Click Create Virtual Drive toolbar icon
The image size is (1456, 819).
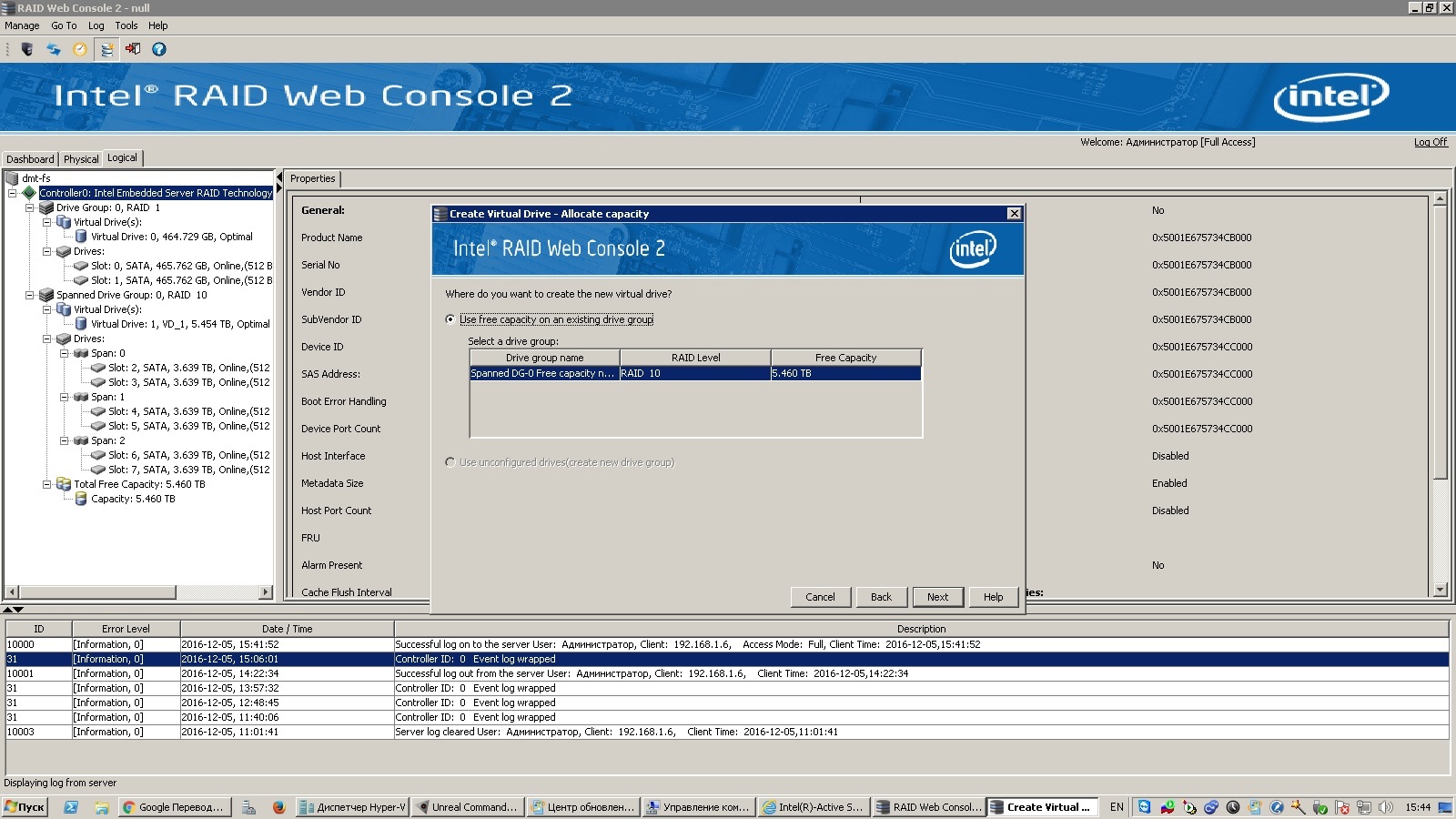pos(106,49)
